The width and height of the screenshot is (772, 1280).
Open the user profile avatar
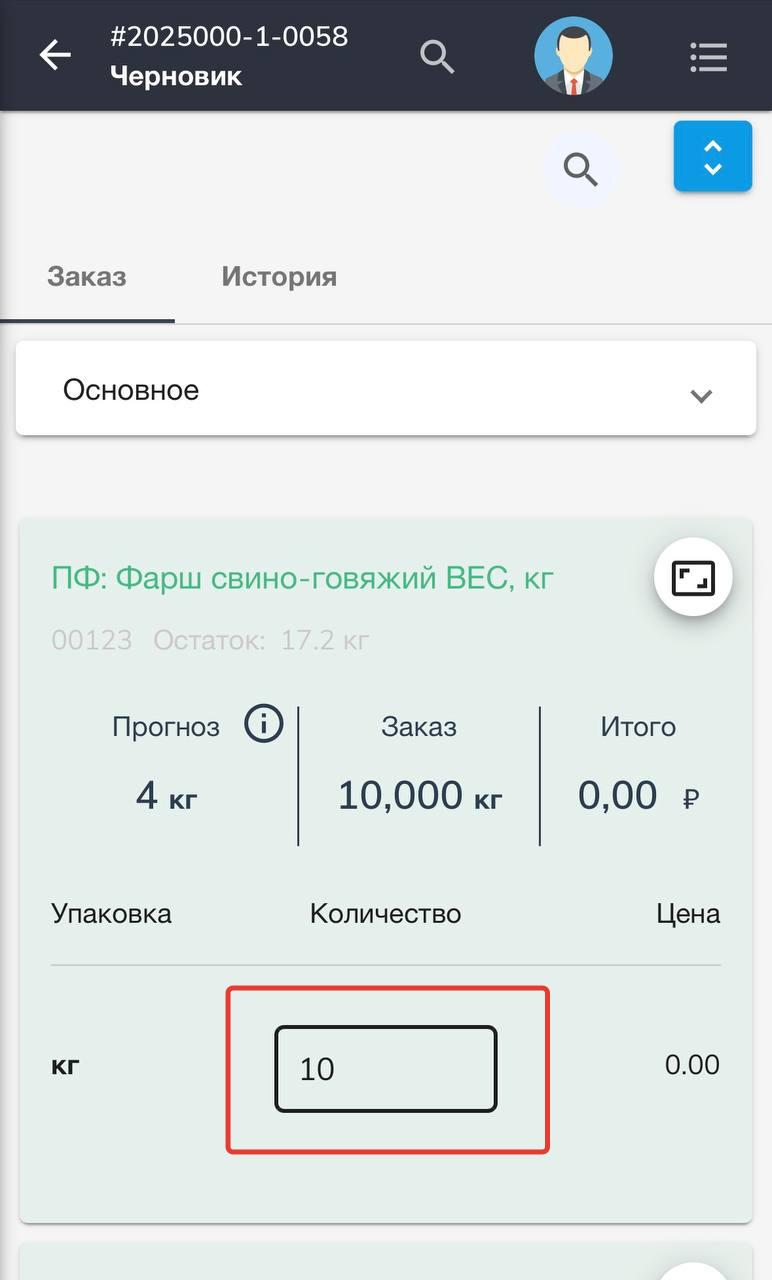pos(573,56)
